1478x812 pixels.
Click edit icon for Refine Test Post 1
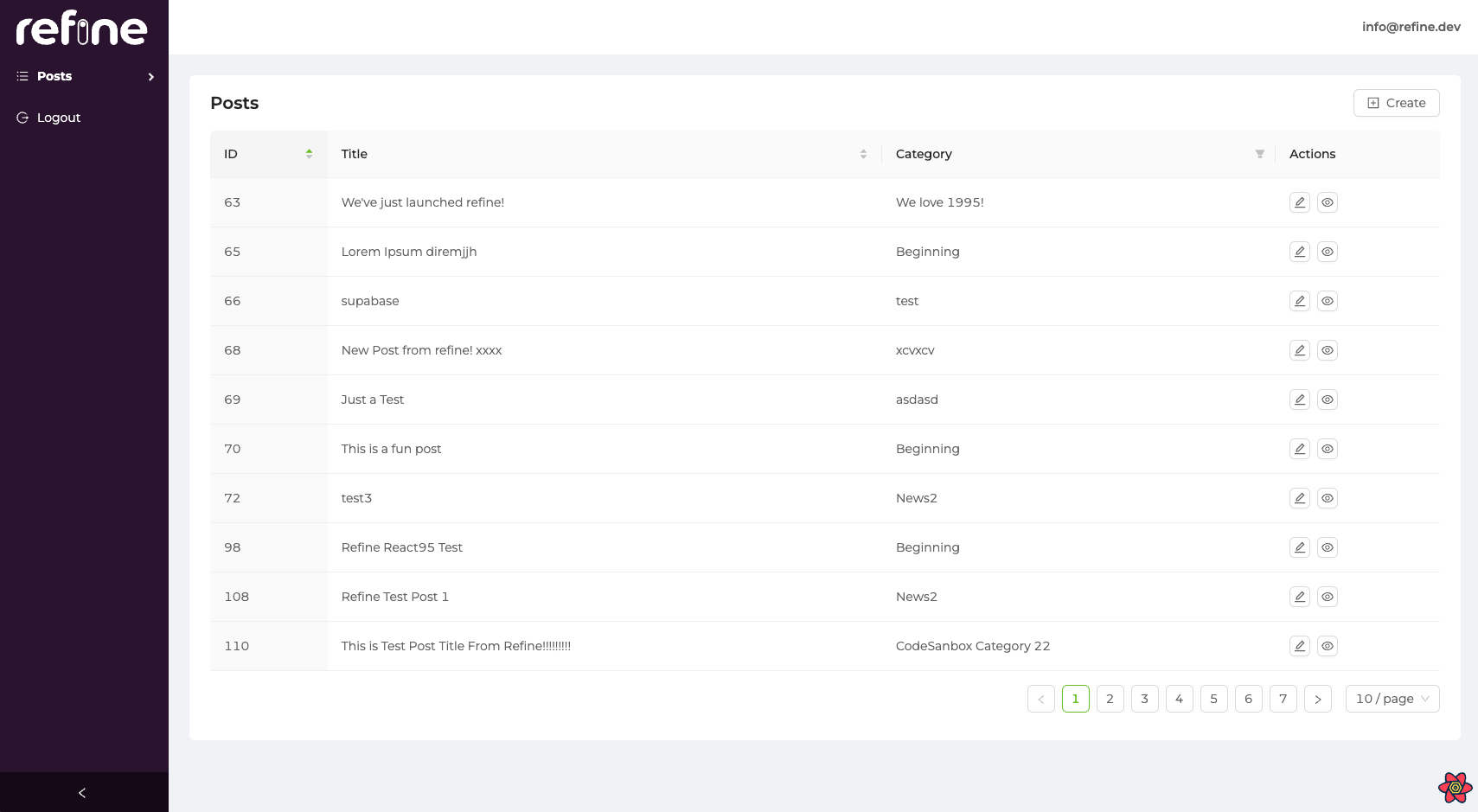click(1299, 597)
